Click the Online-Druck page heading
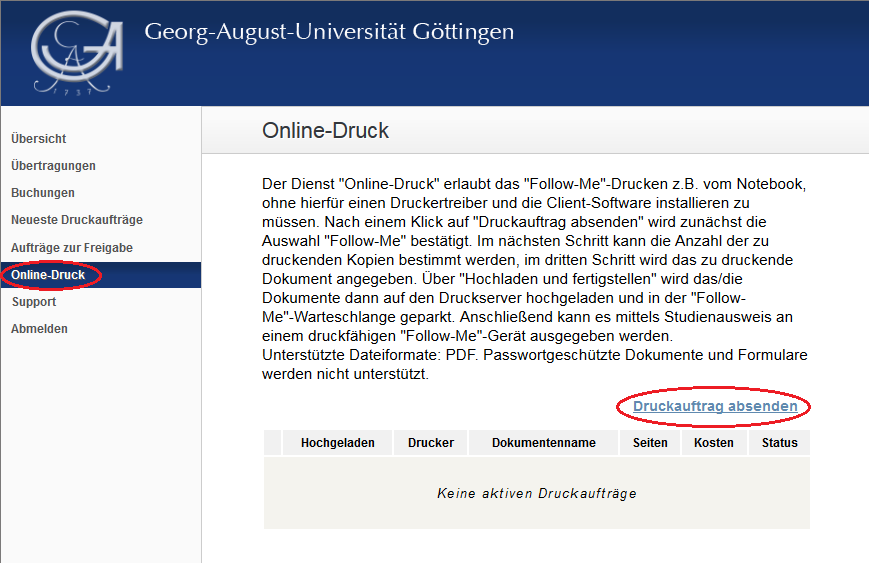 click(325, 131)
